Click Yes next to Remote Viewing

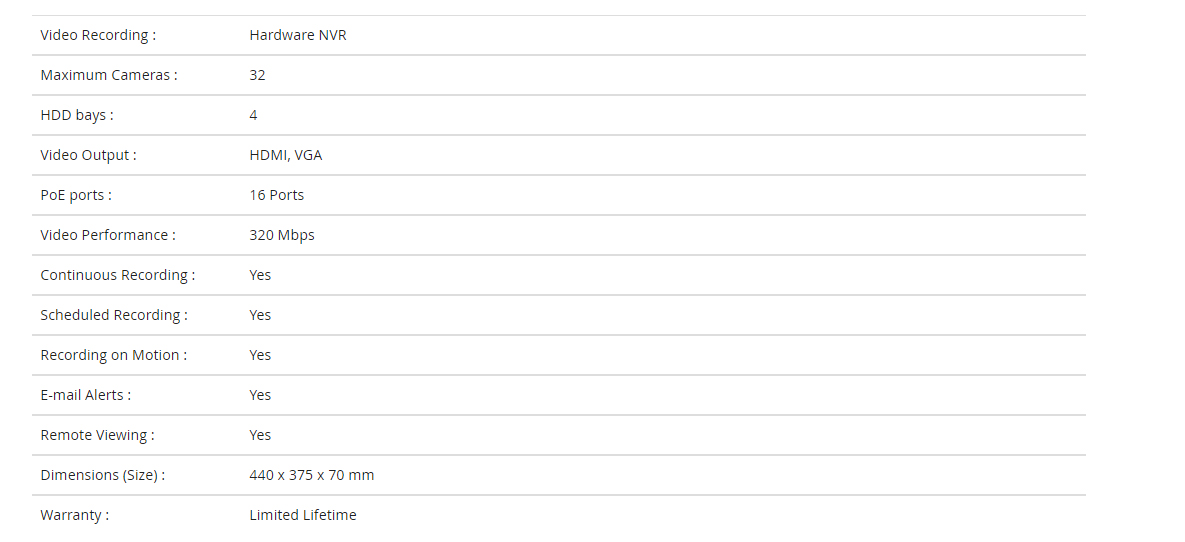[260, 436]
